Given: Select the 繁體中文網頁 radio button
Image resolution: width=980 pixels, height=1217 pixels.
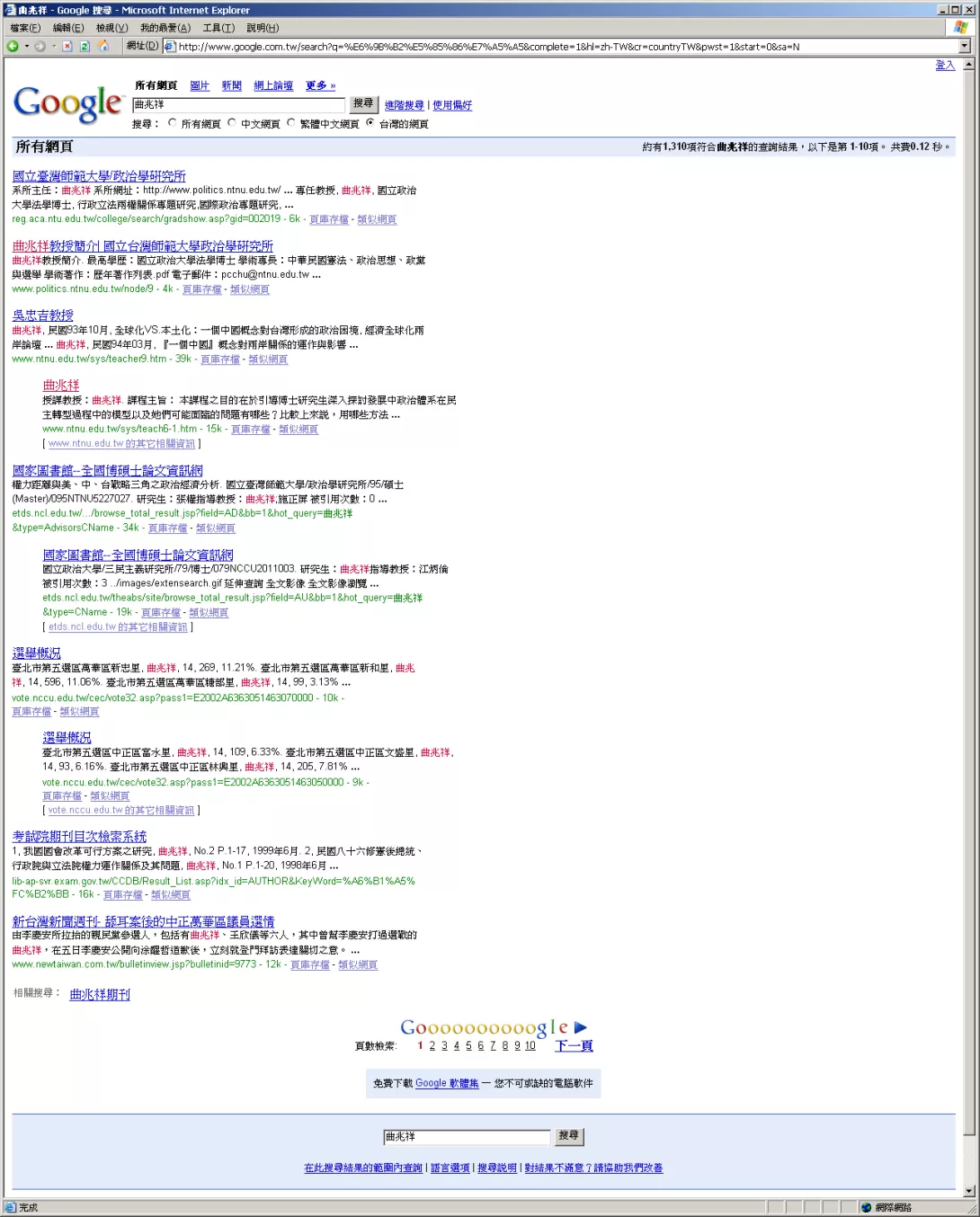Looking at the screenshot, I should [x=291, y=123].
